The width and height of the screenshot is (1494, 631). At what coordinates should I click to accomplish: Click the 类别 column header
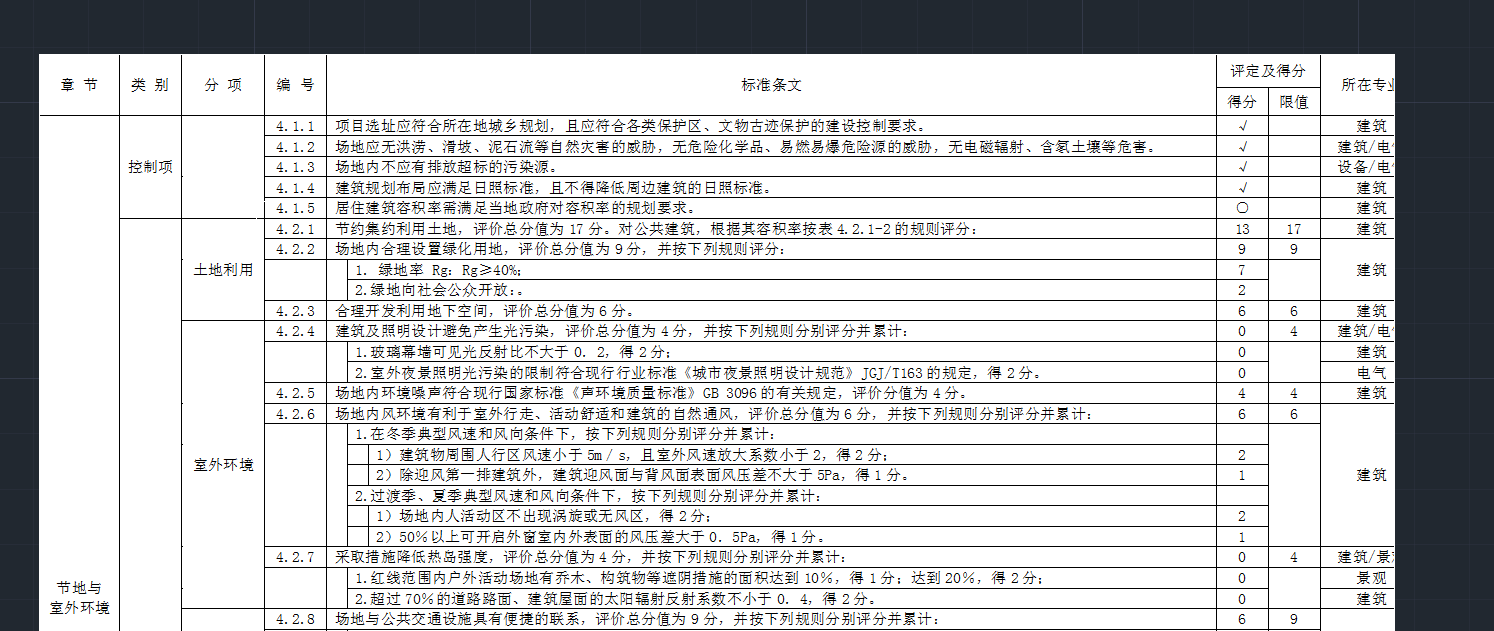click(150, 85)
